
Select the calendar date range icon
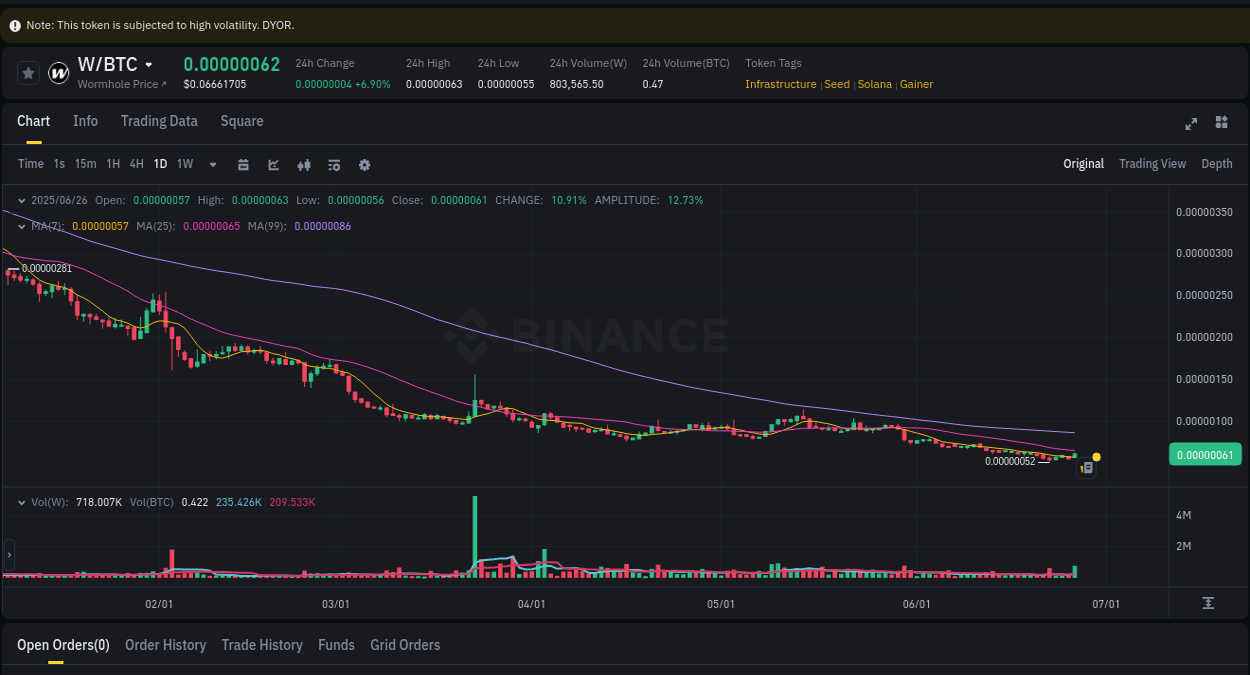(x=243, y=164)
